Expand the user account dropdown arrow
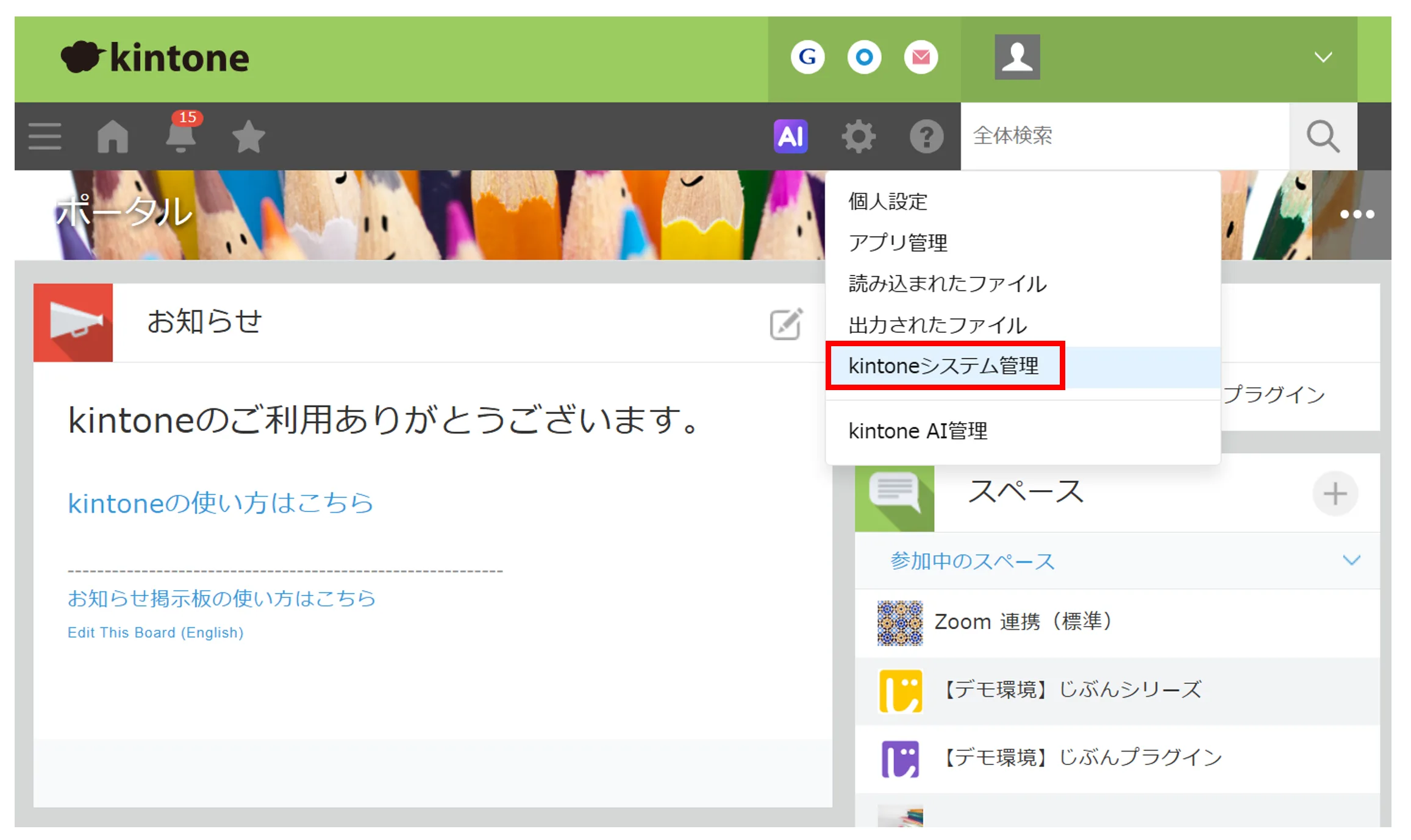The image size is (1411, 840). (x=1323, y=57)
